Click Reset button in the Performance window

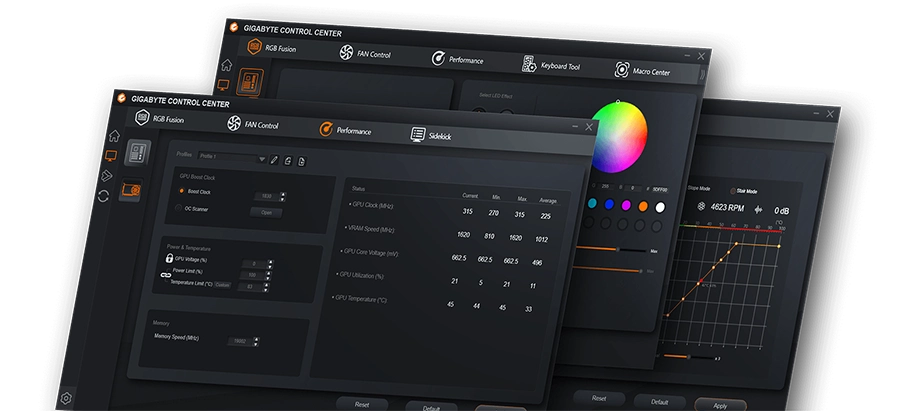click(362, 404)
